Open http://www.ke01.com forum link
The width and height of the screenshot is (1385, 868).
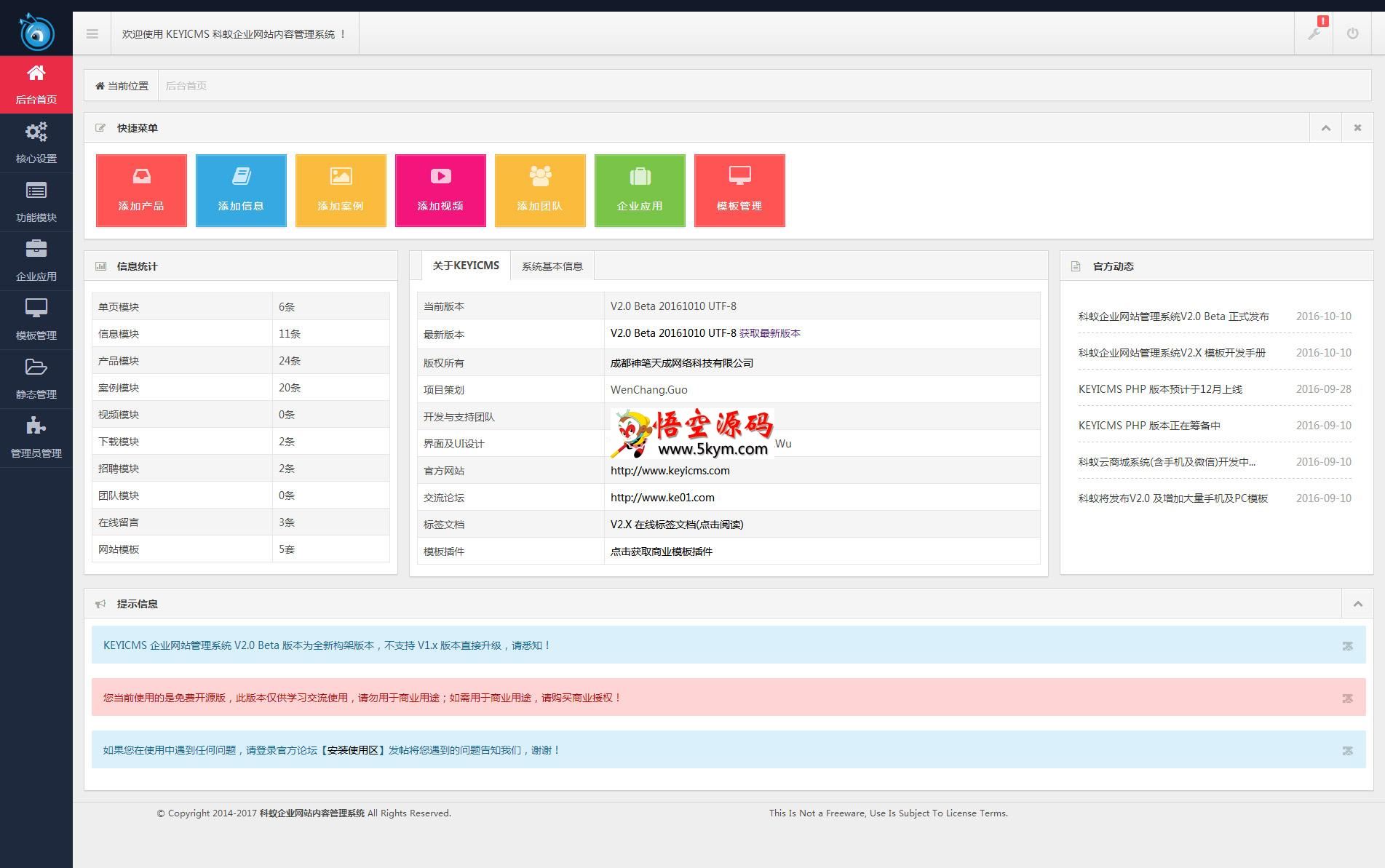point(662,498)
